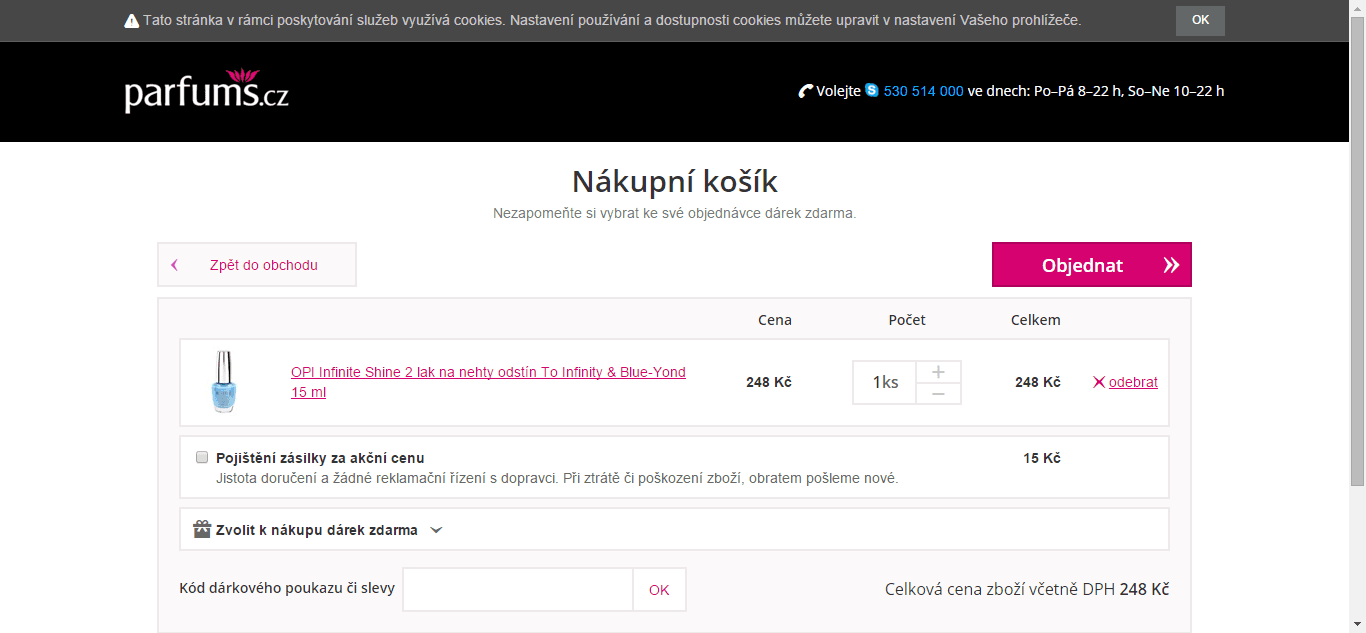Click the X icon to remove item
Image resolution: width=1366 pixels, height=633 pixels.
tap(1099, 382)
